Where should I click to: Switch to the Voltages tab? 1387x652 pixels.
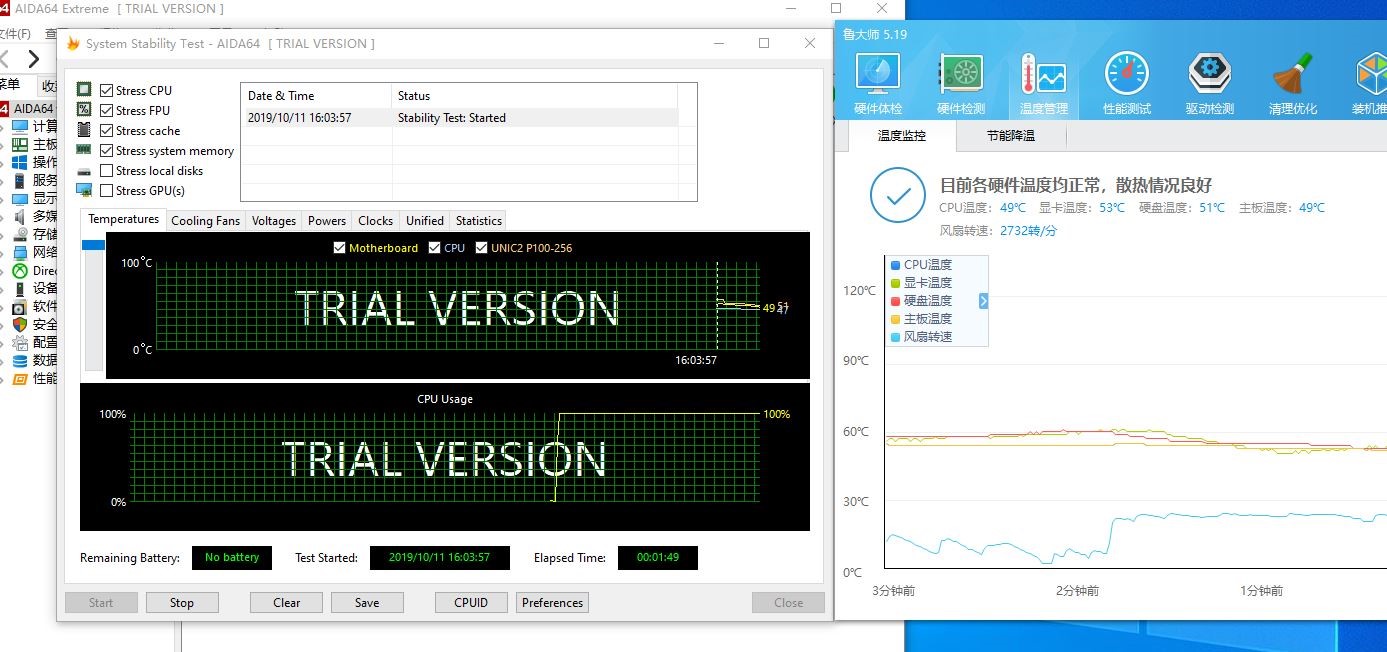273,220
